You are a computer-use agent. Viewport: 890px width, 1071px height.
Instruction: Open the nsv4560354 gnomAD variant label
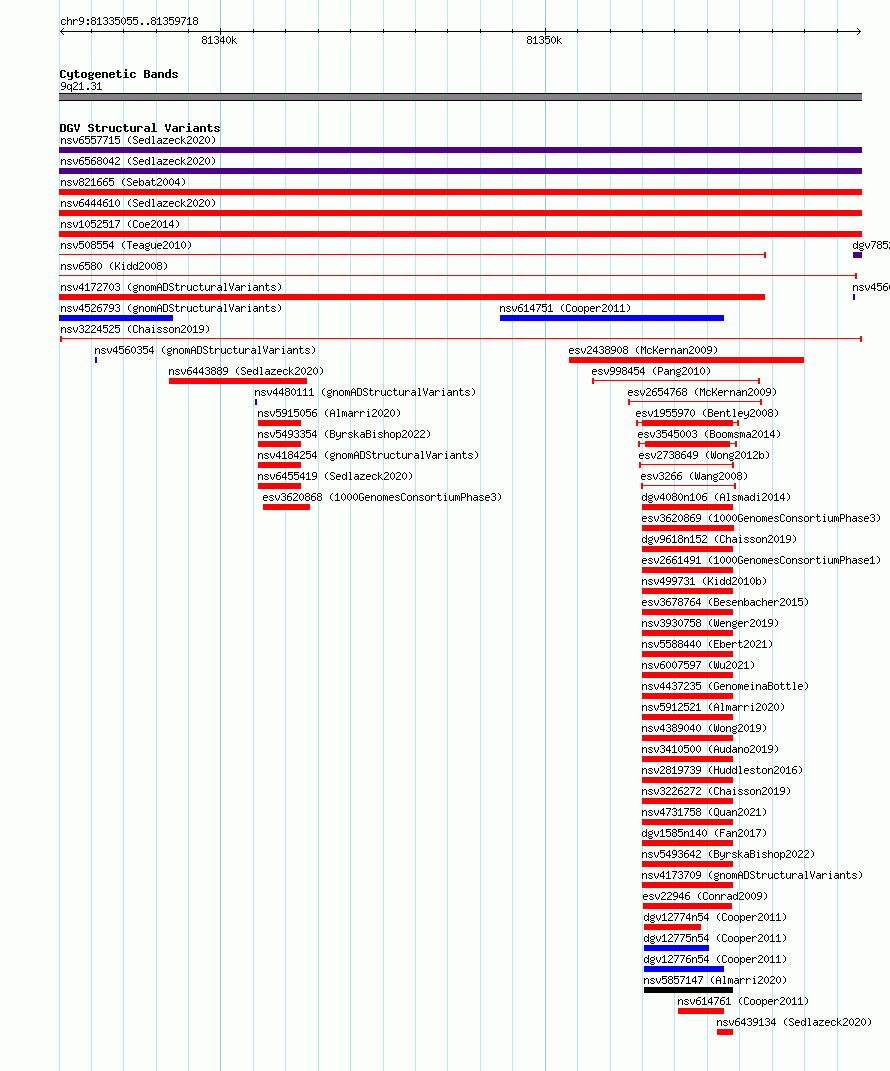coord(206,350)
